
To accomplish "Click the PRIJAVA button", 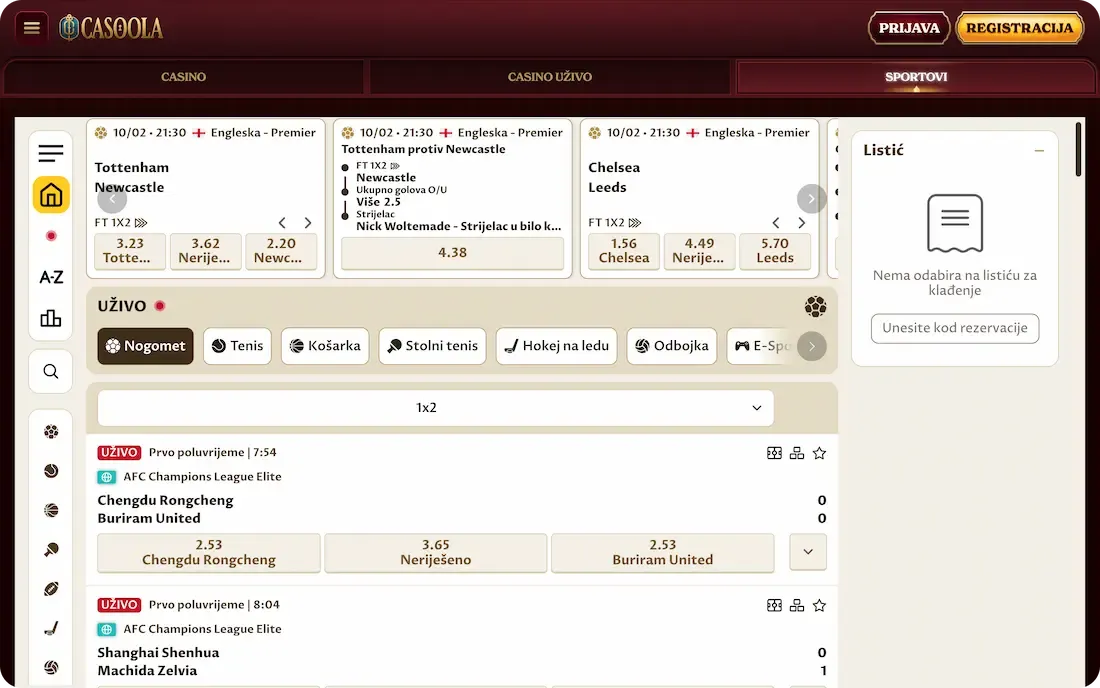I will click(908, 28).
